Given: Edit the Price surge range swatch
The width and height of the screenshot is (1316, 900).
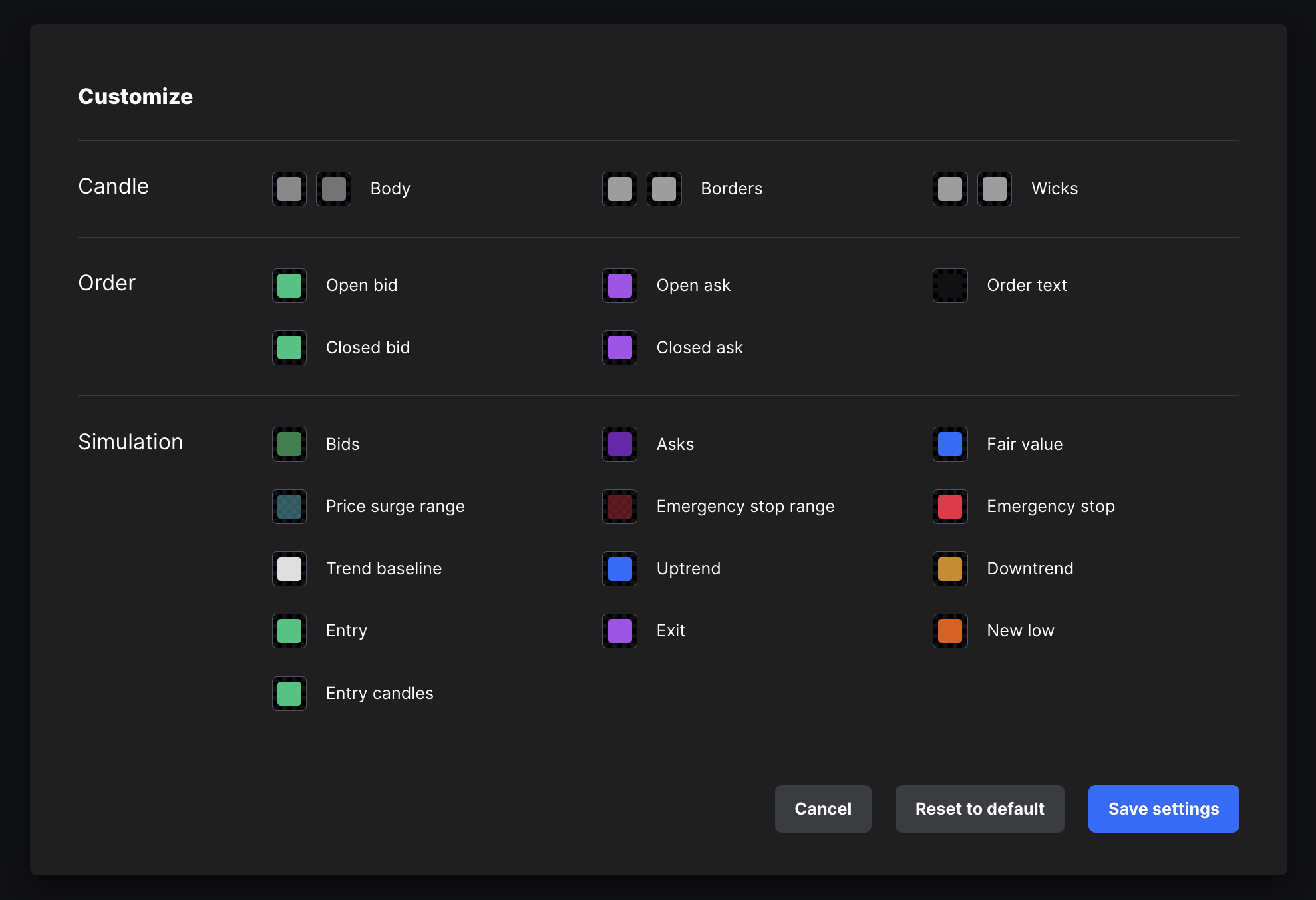Looking at the screenshot, I should [x=289, y=507].
